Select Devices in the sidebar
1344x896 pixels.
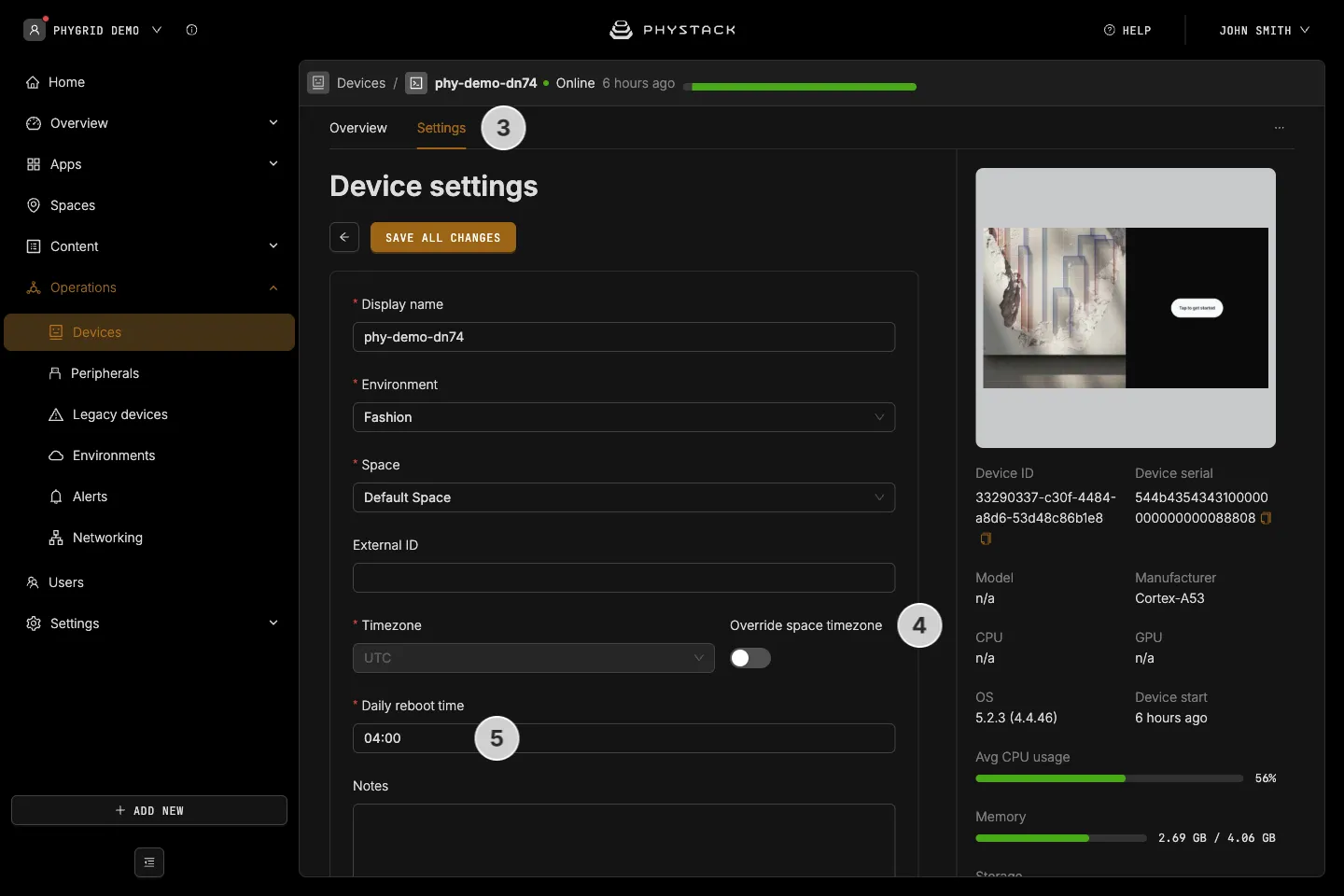tap(149, 332)
